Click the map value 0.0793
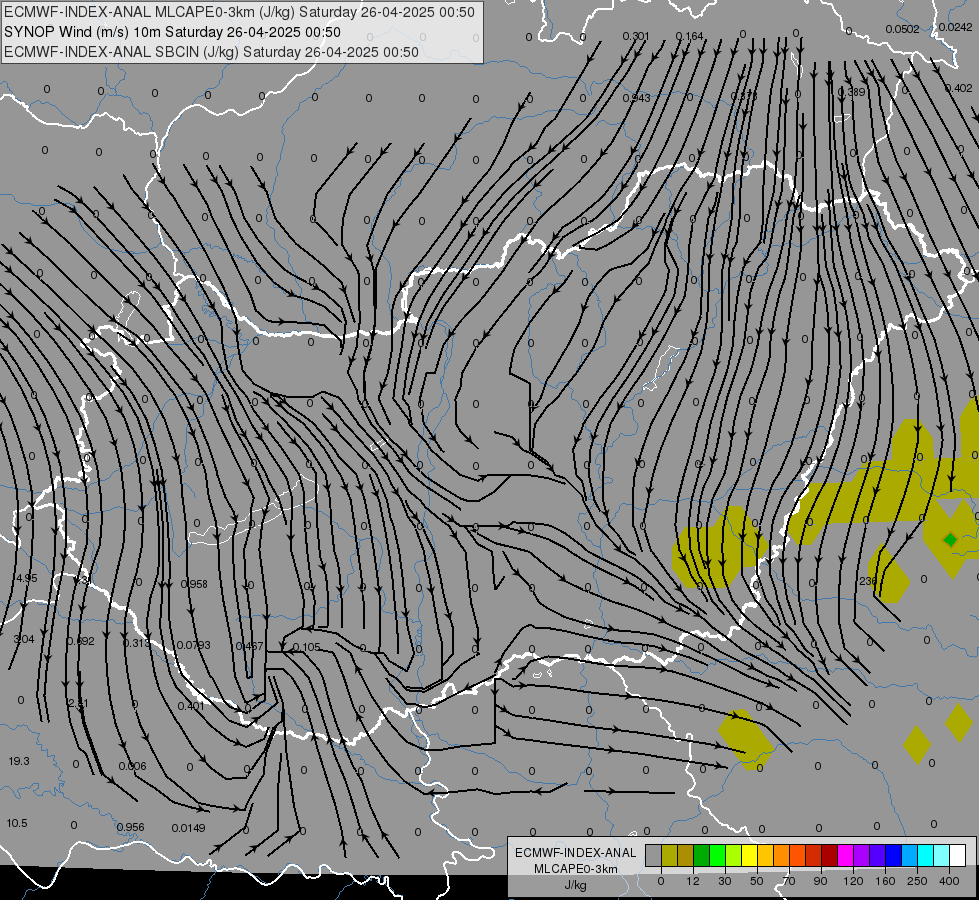 point(194,645)
